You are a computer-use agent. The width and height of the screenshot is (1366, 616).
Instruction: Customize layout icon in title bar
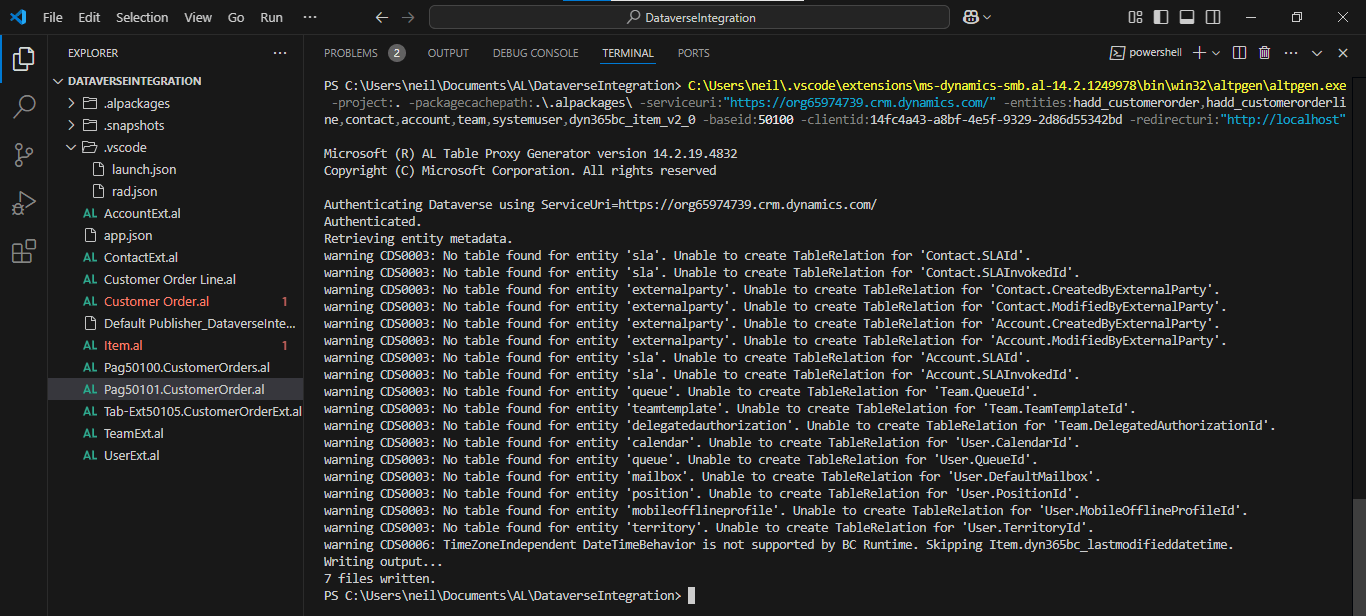tap(1135, 17)
